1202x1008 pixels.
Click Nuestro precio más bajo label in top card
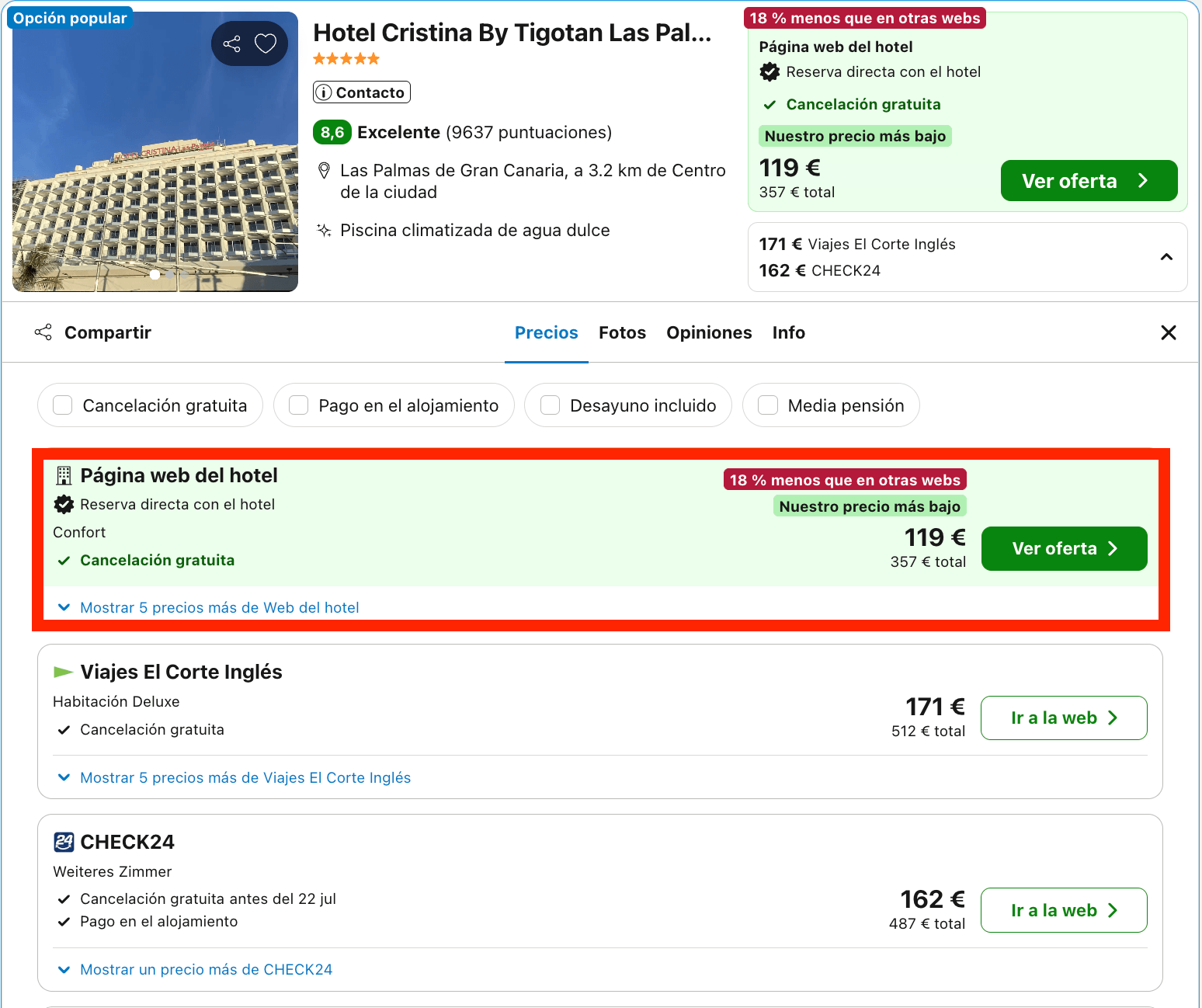pos(855,136)
